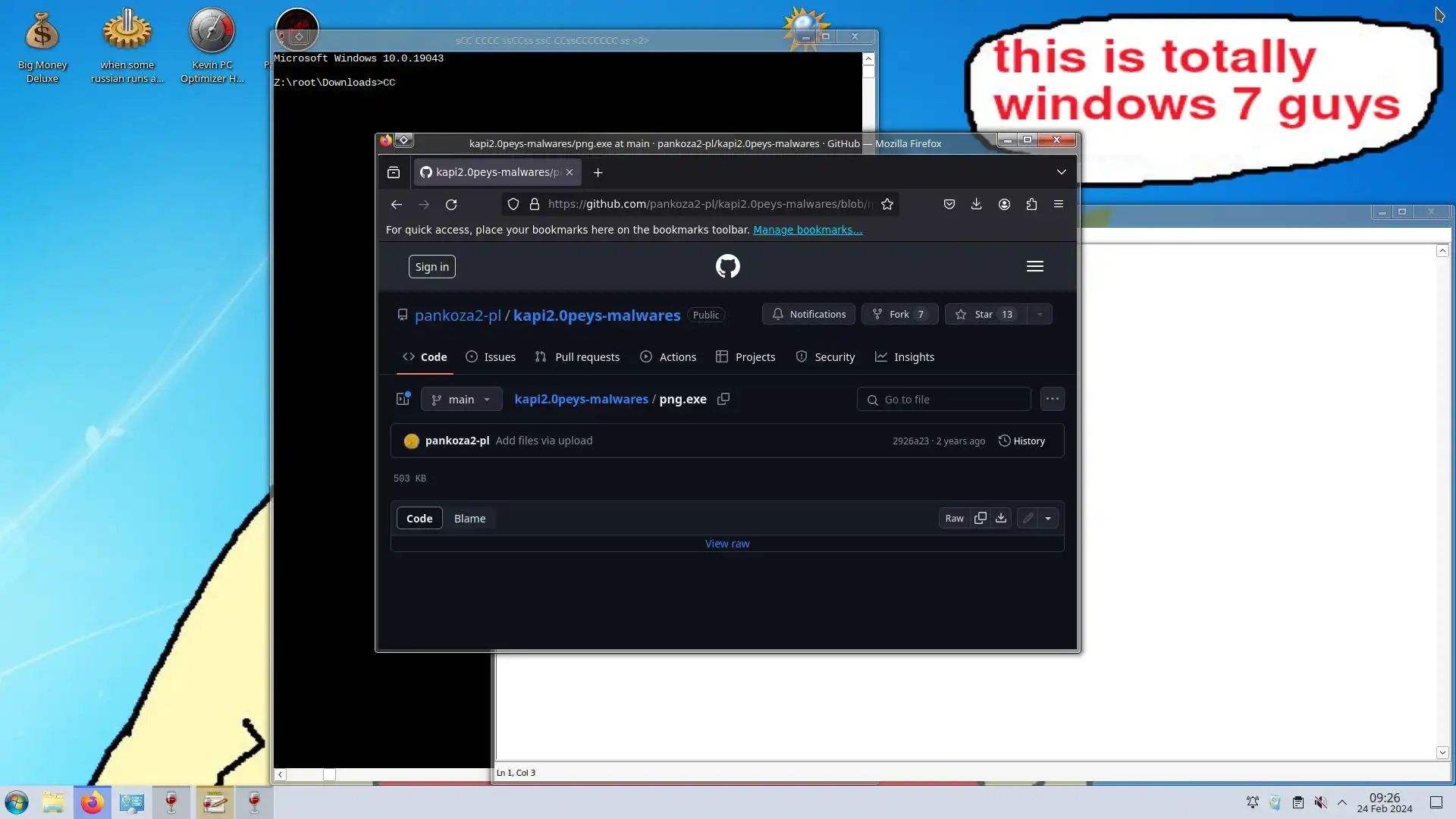Expand the file tree side panel
This screenshot has height=819, width=1456.
[403, 399]
